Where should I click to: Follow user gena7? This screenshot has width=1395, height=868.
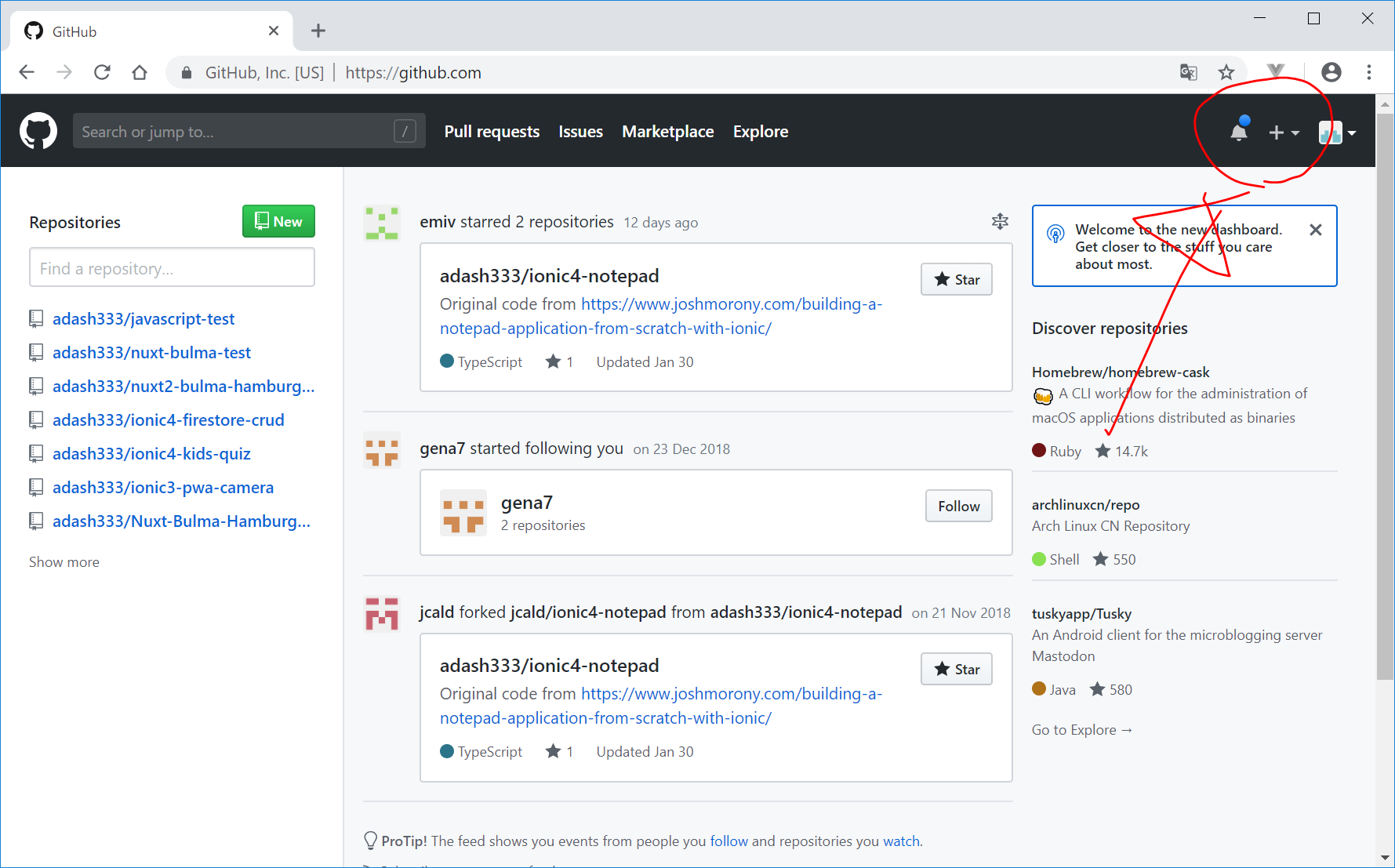(x=958, y=507)
